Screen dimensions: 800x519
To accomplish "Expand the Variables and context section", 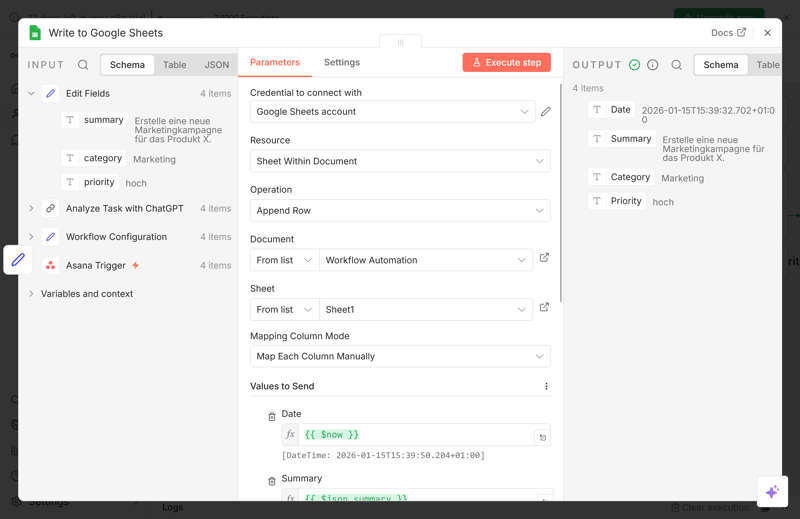I will point(31,294).
